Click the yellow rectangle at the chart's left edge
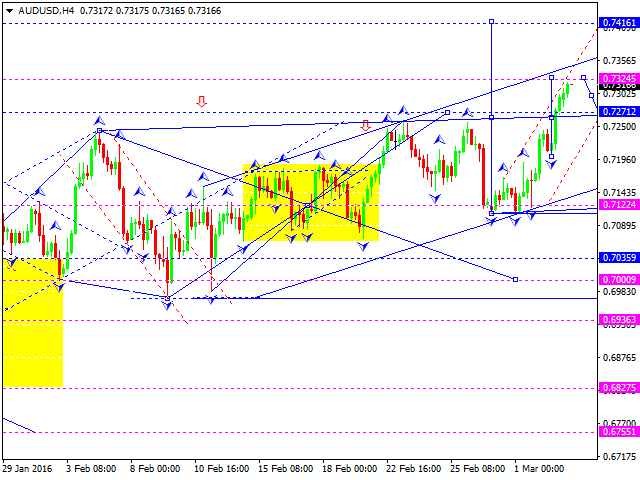Screen dimensions: 640x480 click(33, 322)
